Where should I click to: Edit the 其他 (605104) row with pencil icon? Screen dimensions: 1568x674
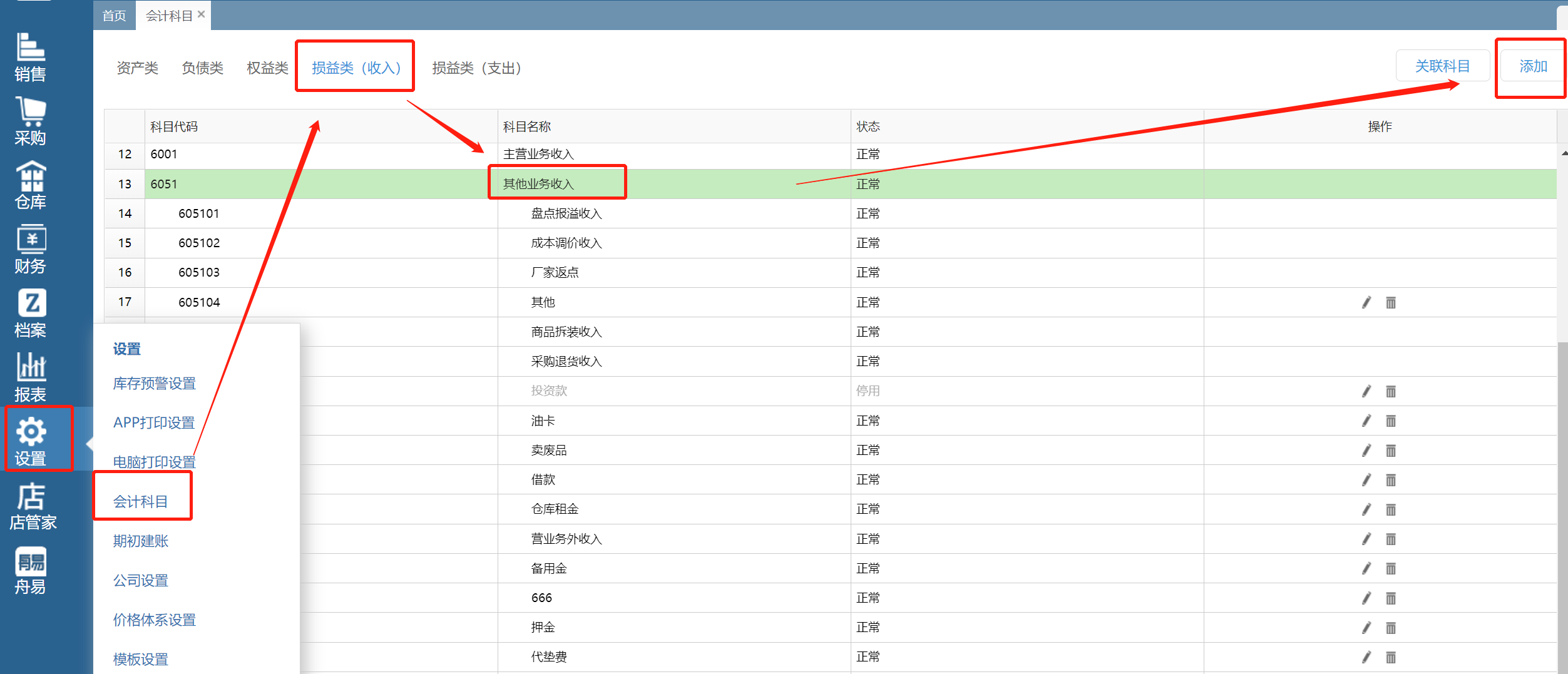pyautogui.click(x=1366, y=303)
